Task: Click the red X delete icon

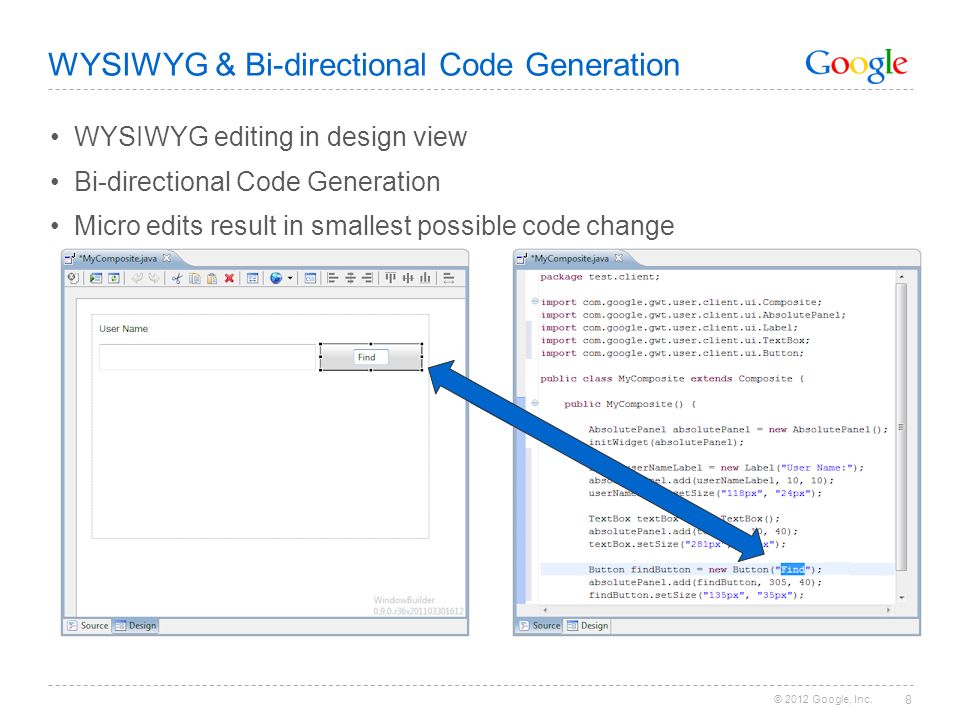Action: 229,279
